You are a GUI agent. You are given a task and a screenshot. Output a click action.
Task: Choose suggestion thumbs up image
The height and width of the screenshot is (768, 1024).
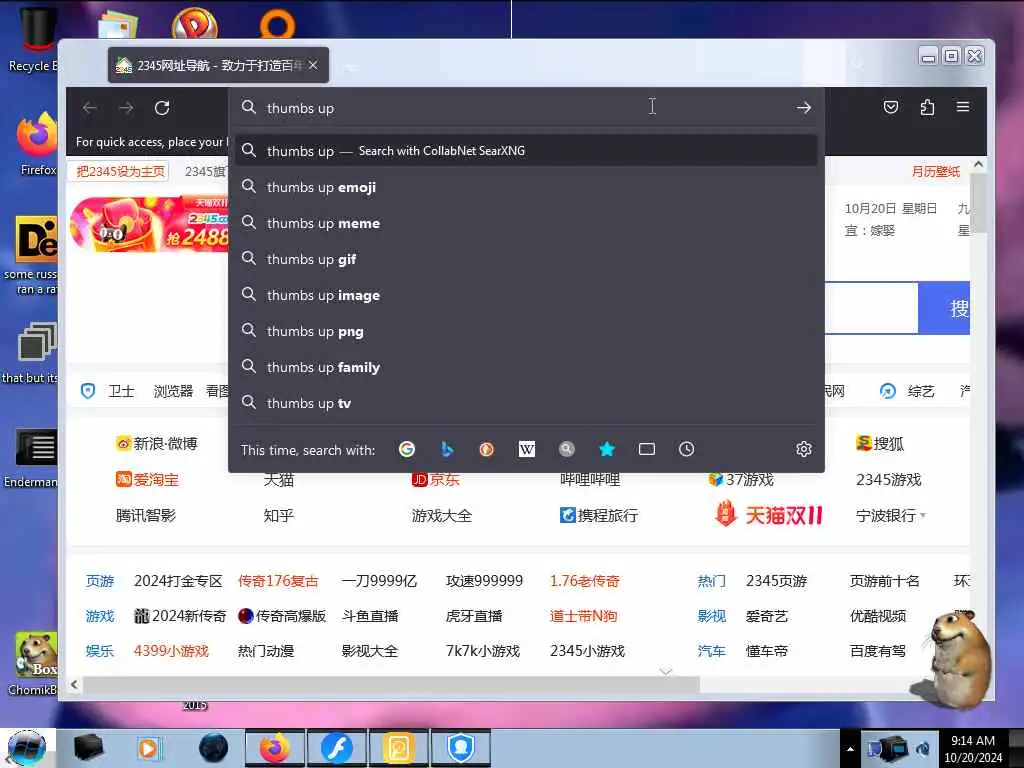[x=526, y=295]
